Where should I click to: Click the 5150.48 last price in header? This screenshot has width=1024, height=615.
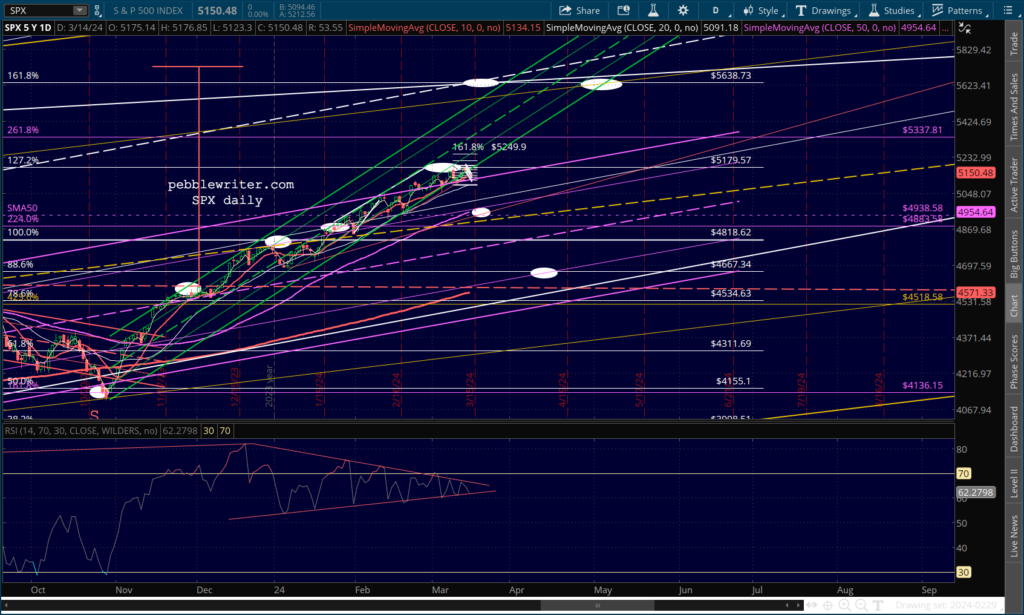[x=217, y=10]
